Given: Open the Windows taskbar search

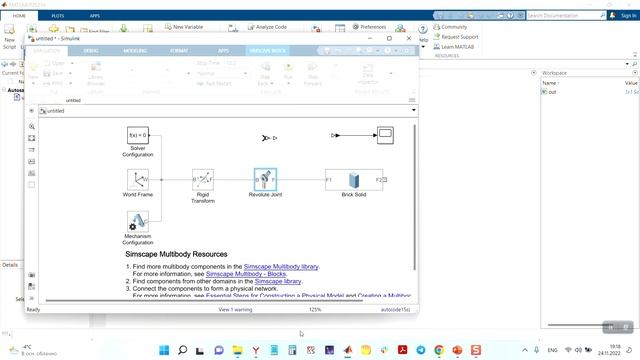Looking at the screenshot, I should point(182,350).
